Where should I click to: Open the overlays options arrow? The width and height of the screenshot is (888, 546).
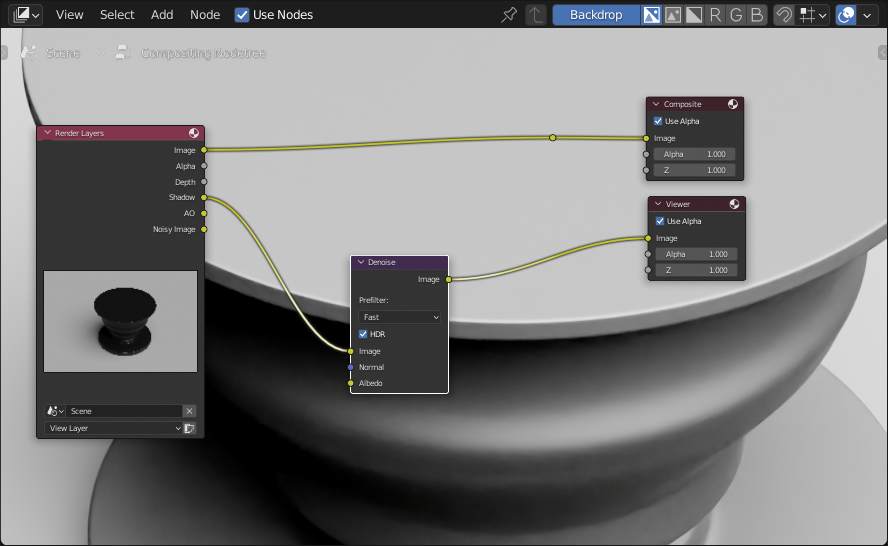pos(867,15)
